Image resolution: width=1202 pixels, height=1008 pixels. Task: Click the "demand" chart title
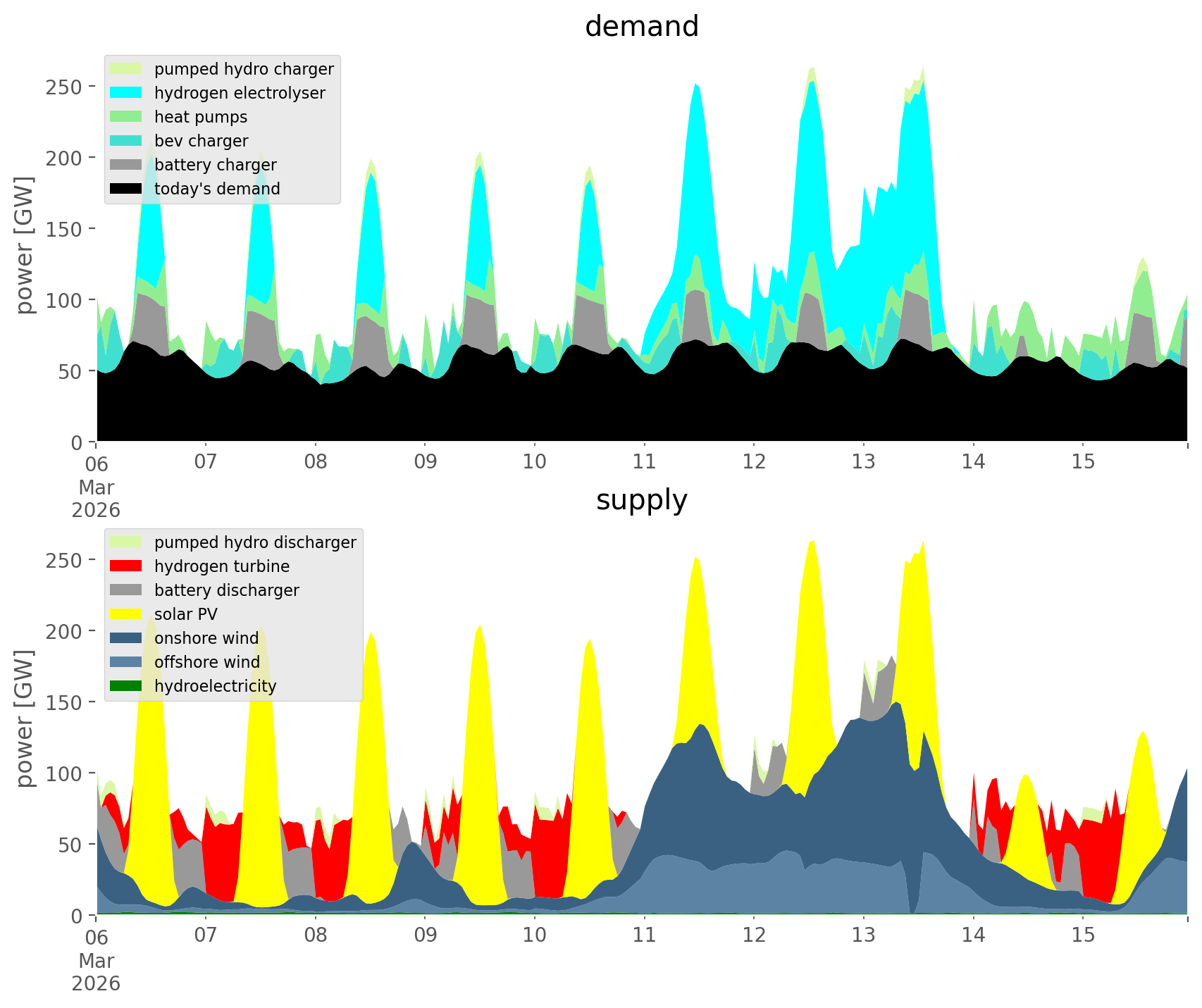pyautogui.click(x=641, y=27)
